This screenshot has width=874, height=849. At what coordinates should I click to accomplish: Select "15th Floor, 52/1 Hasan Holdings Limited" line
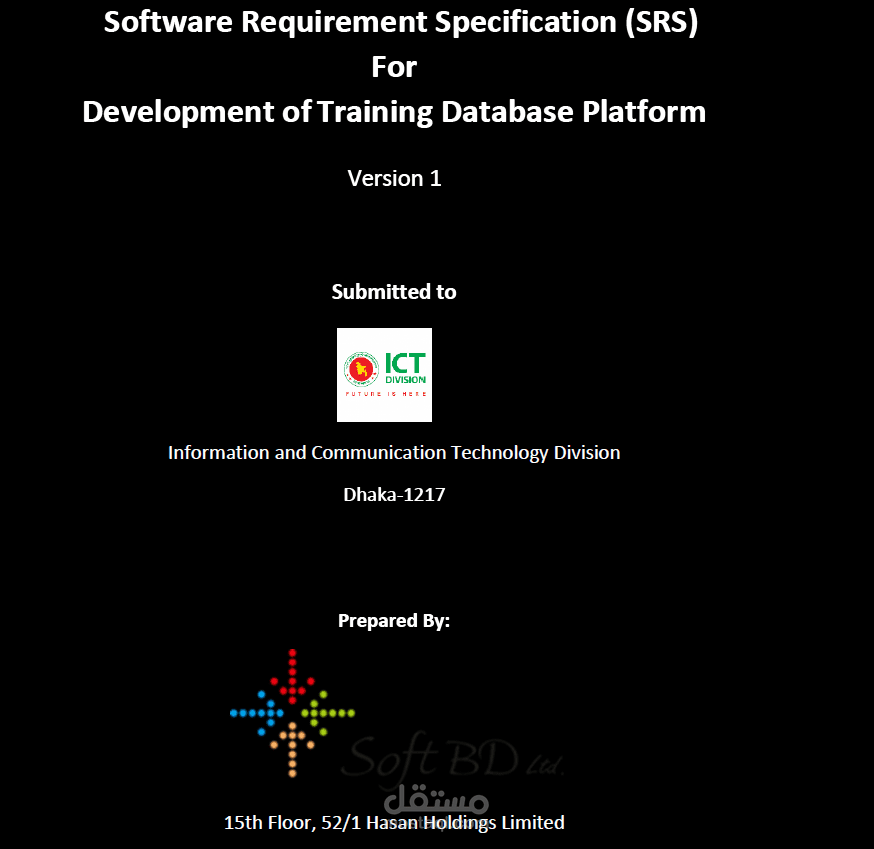(394, 822)
